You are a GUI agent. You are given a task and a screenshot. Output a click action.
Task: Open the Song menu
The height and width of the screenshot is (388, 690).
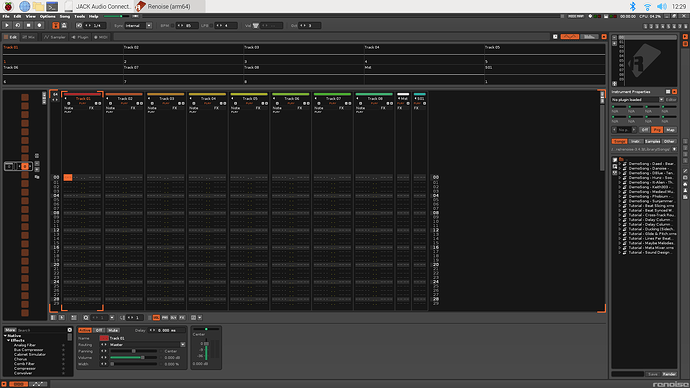pyautogui.click(x=65, y=16)
